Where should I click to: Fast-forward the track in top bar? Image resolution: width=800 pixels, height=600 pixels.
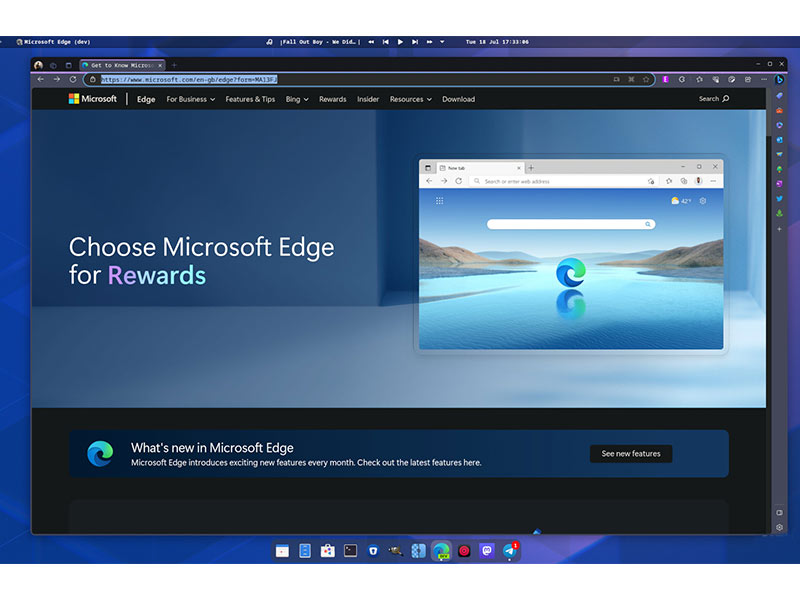(x=429, y=42)
